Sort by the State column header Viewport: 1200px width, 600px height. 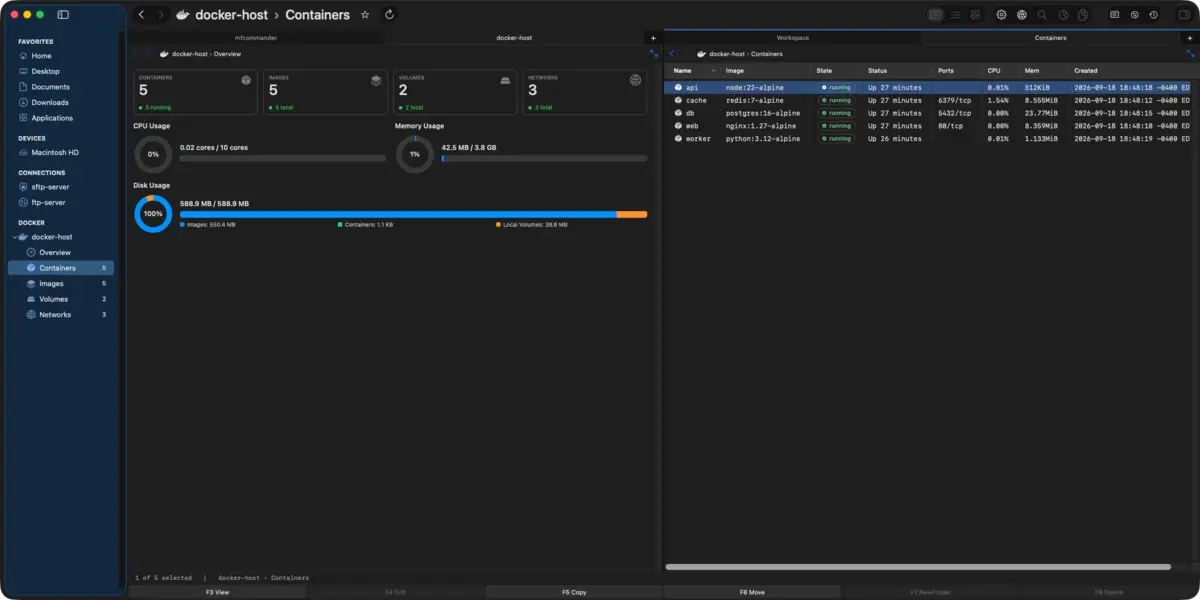[837, 71]
